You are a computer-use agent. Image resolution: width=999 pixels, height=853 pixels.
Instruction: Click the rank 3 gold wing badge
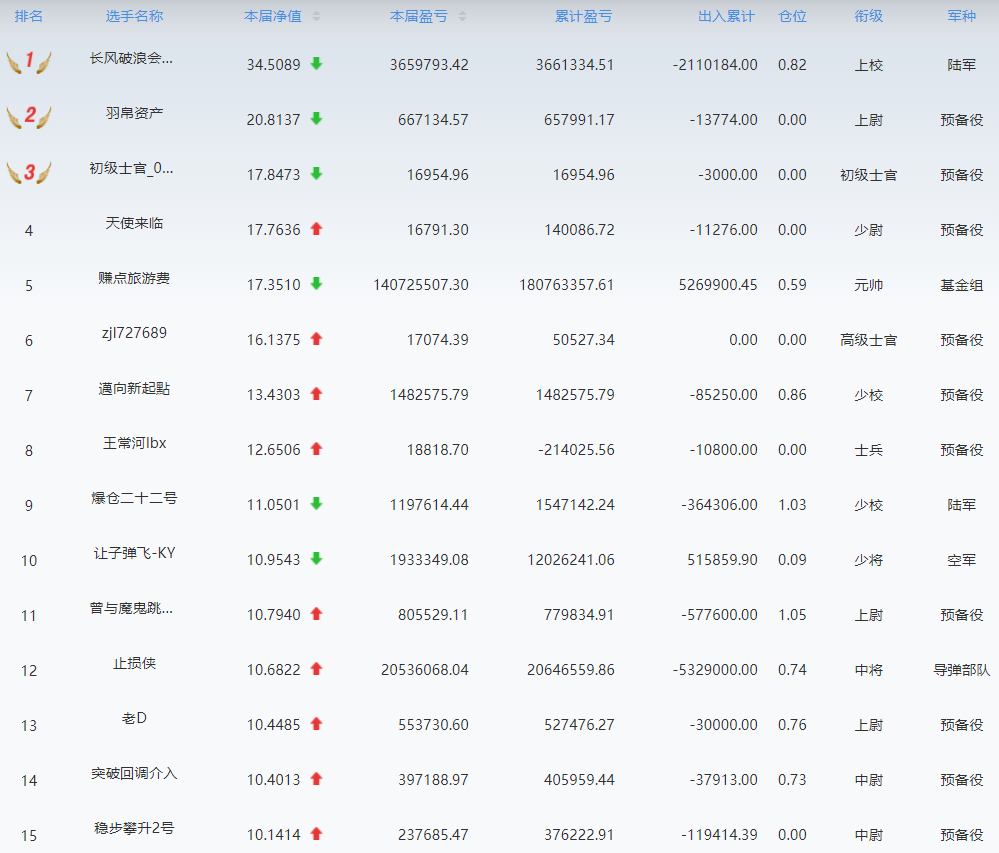click(x=29, y=172)
